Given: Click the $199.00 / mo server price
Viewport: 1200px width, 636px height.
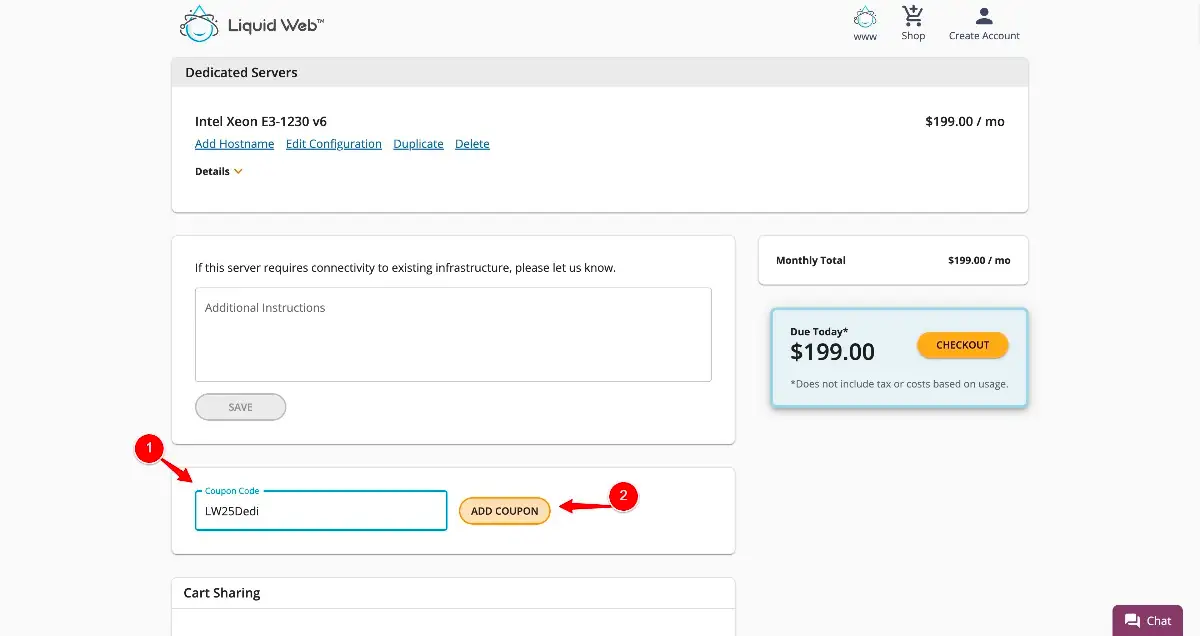Looking at the screenshot, I should (965, 122).
